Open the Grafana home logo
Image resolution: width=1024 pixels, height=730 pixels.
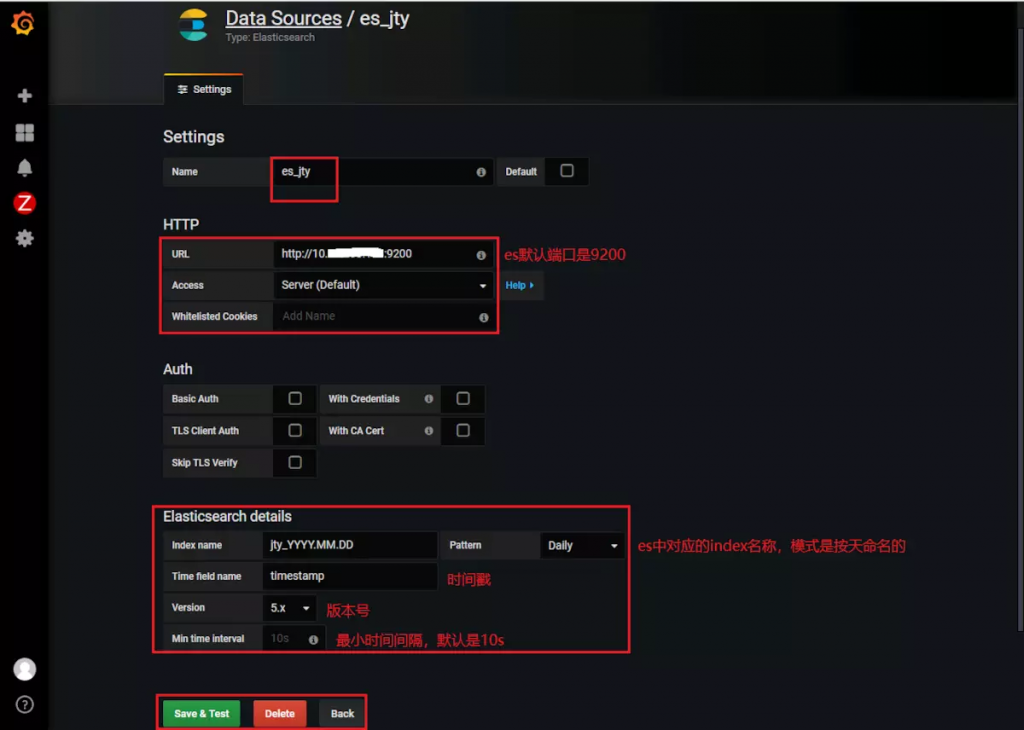click(x=23, y=24)
